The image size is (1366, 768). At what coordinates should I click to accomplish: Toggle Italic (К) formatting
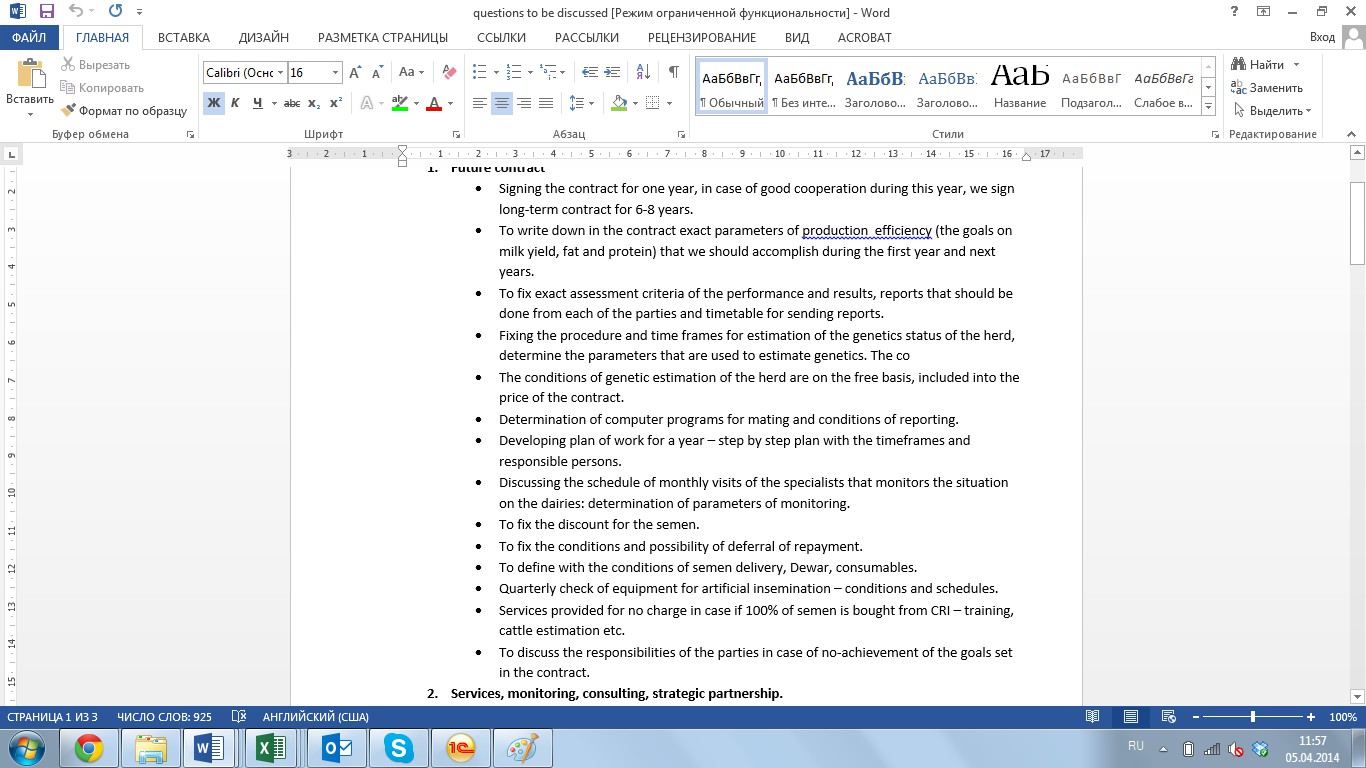235,103
